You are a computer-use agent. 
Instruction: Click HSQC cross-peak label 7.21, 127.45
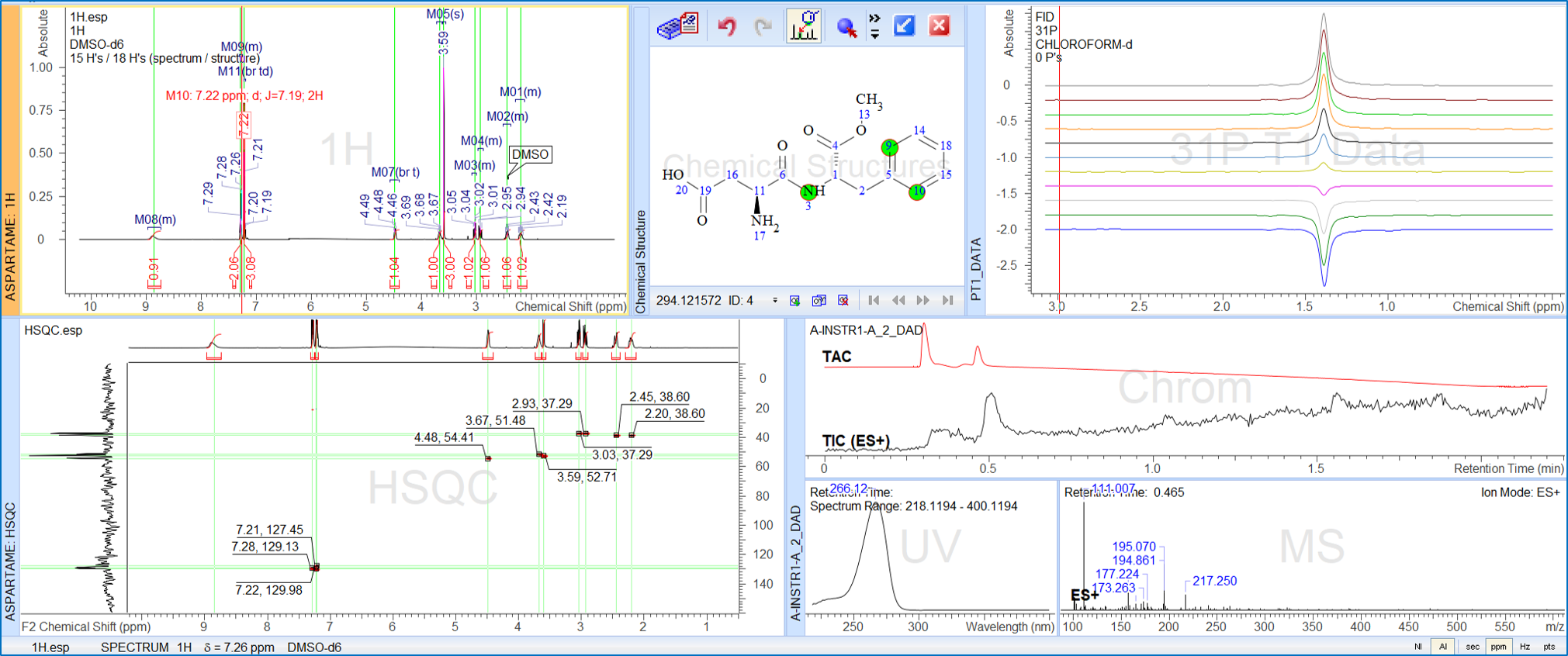coord(270,530)
